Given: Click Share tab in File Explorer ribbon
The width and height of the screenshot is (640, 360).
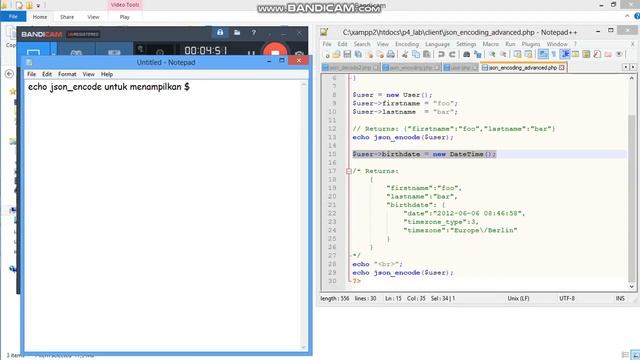Looking at the screenshot, I should (67, 17).
